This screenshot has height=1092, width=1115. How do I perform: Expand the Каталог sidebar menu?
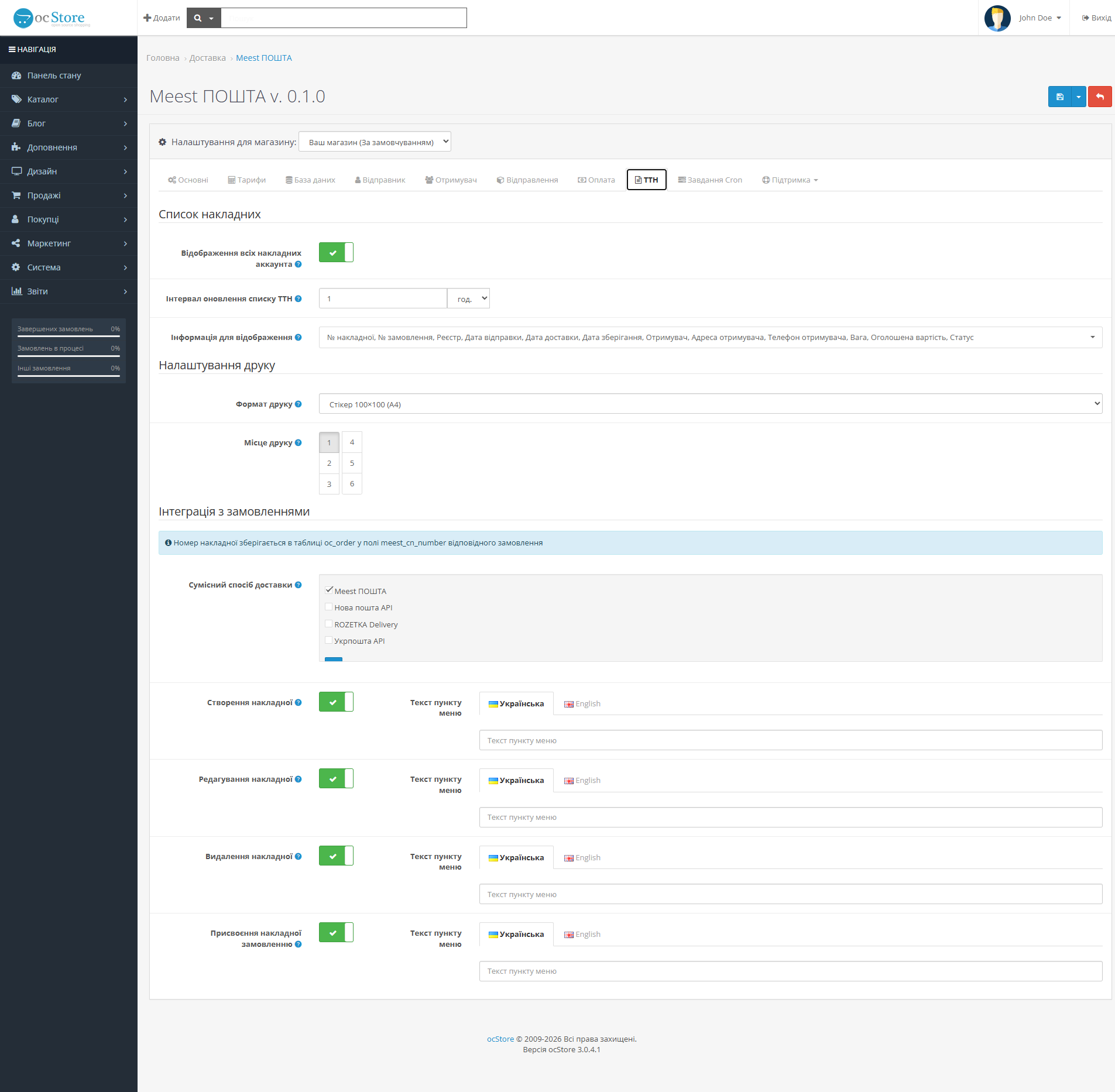point(68,99)
